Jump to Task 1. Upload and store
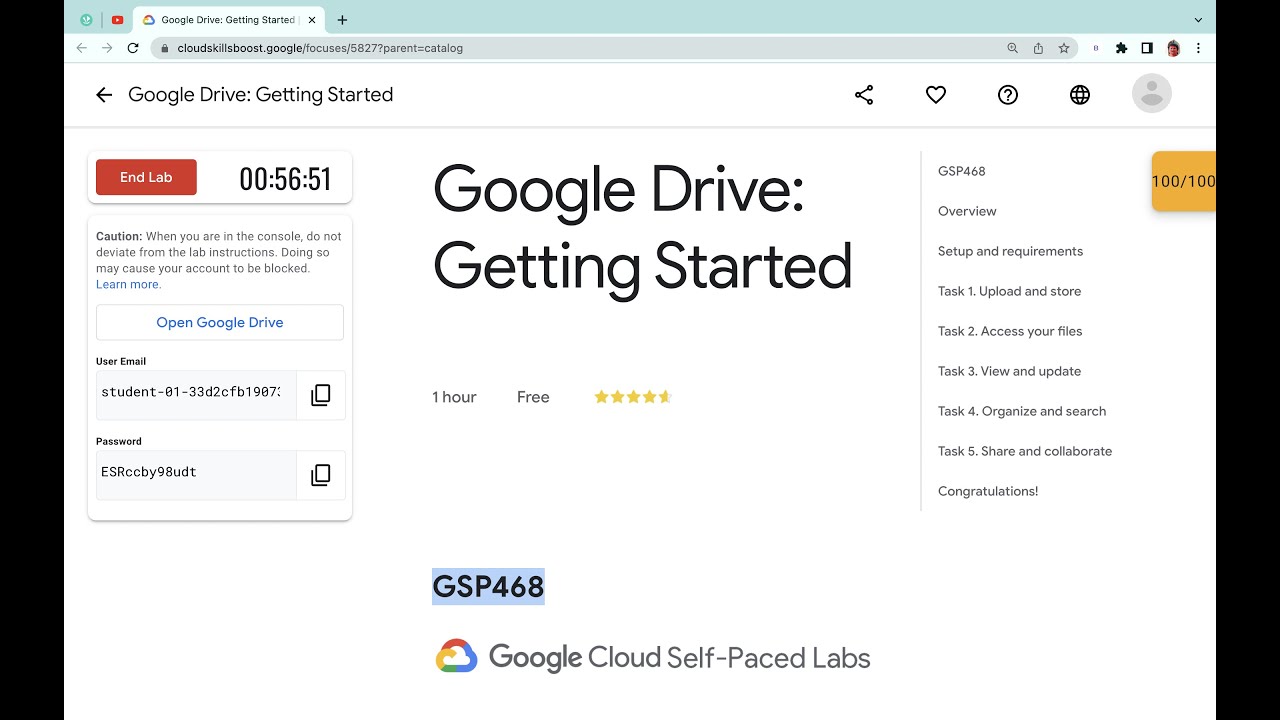The width and height of the screenshot is (1280, 720). tap(1009, 291)
